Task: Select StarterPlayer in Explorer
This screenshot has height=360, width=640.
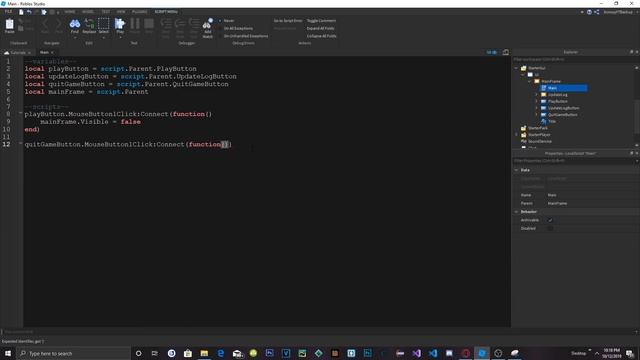Action: click(x=539, y=135)
